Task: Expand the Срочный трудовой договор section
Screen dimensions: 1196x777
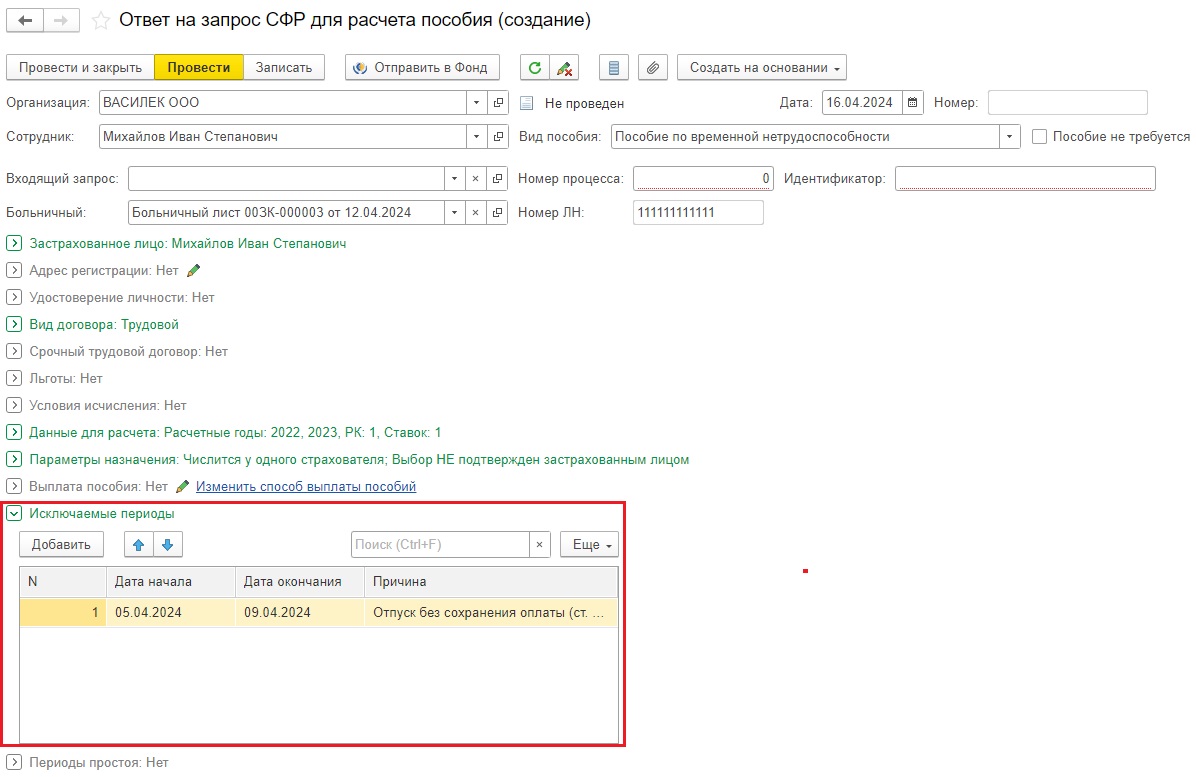Action: 14,352
